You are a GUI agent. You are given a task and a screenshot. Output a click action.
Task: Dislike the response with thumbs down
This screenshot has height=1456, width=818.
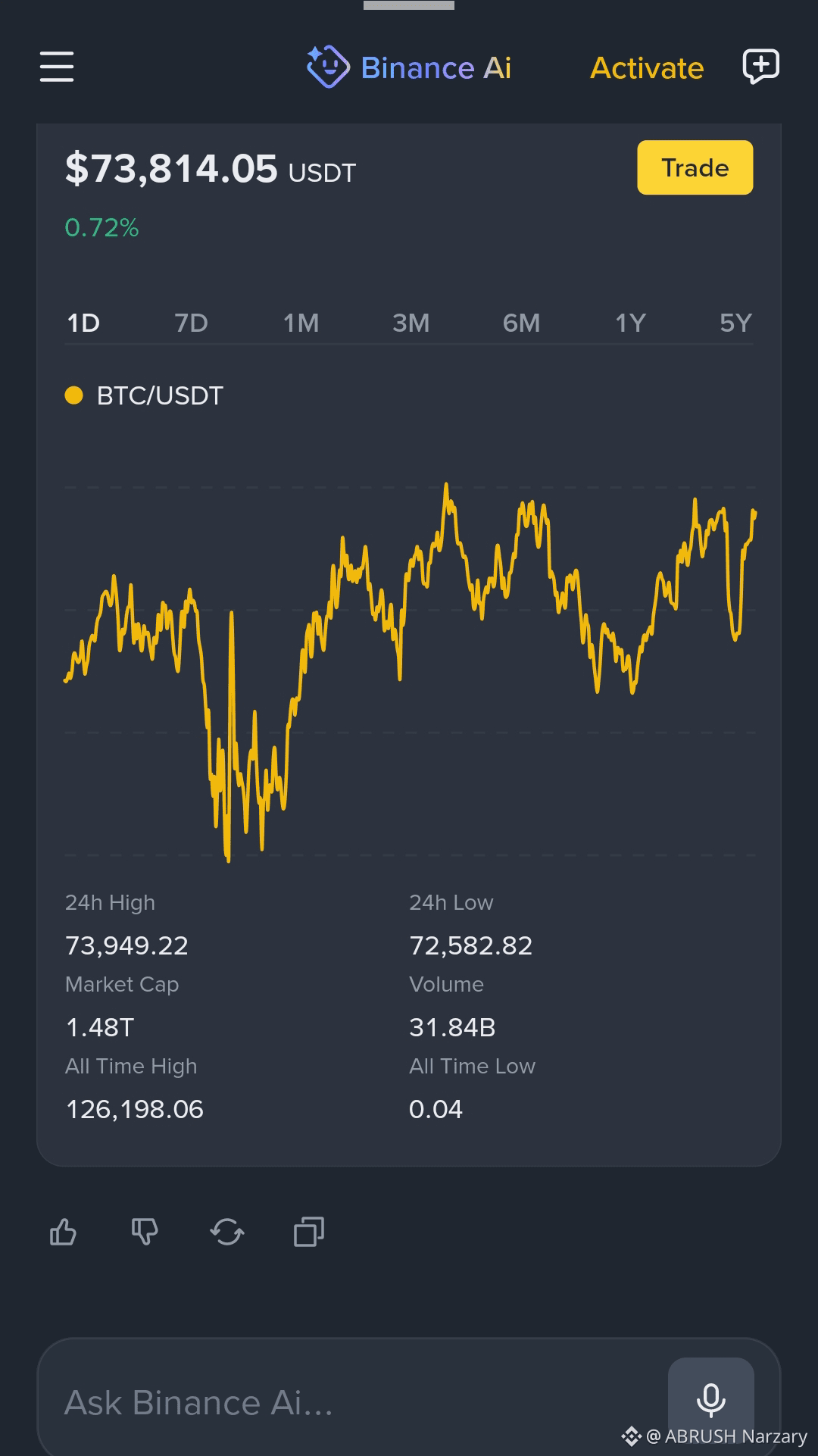coord(145,1232)
